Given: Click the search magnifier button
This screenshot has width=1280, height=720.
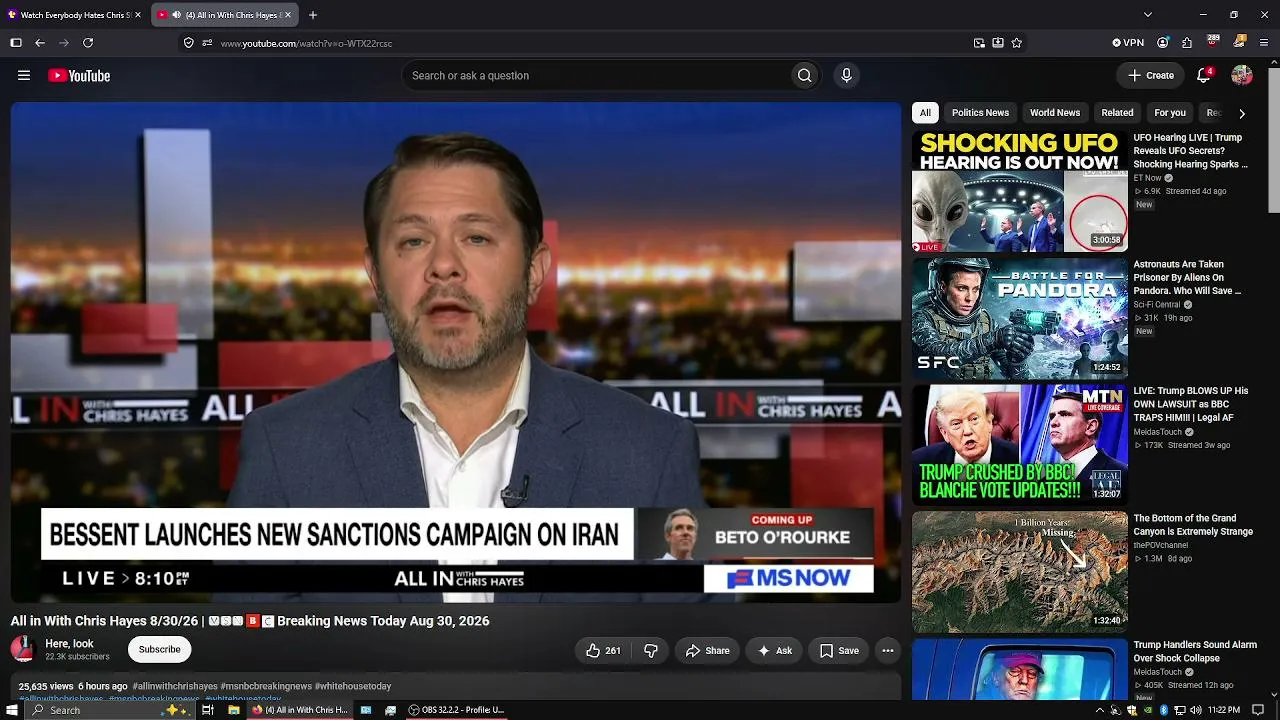Looking at the screenshot, I should (804, 76).
